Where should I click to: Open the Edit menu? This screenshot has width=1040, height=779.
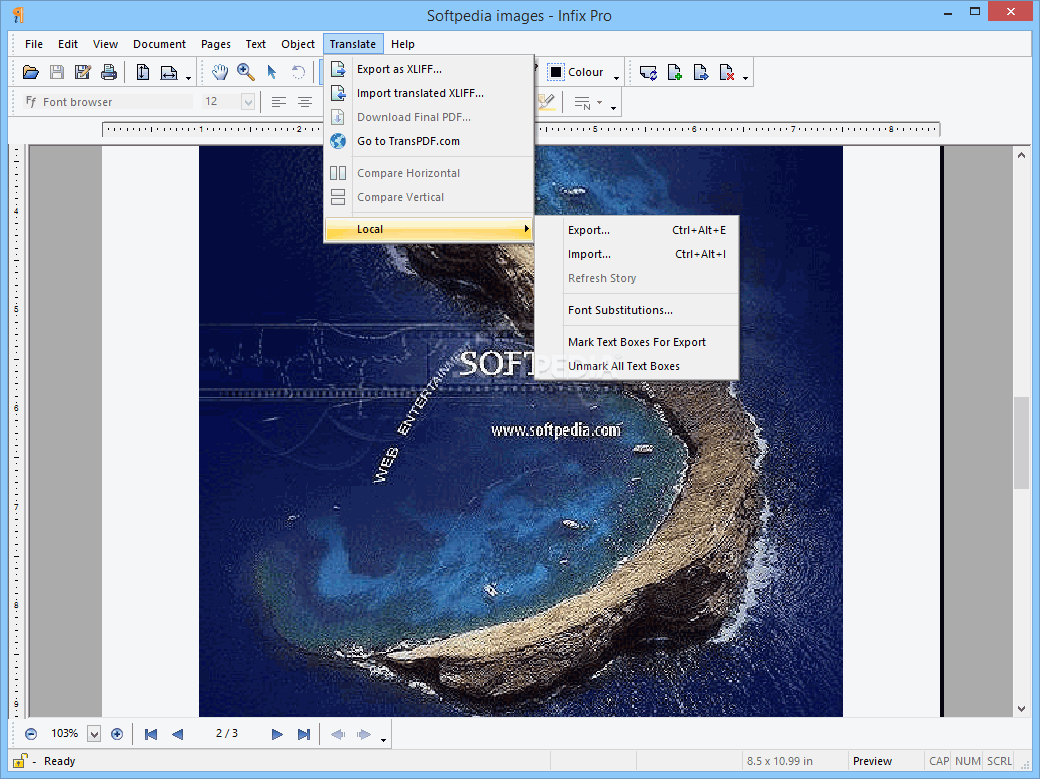[68, 44]
